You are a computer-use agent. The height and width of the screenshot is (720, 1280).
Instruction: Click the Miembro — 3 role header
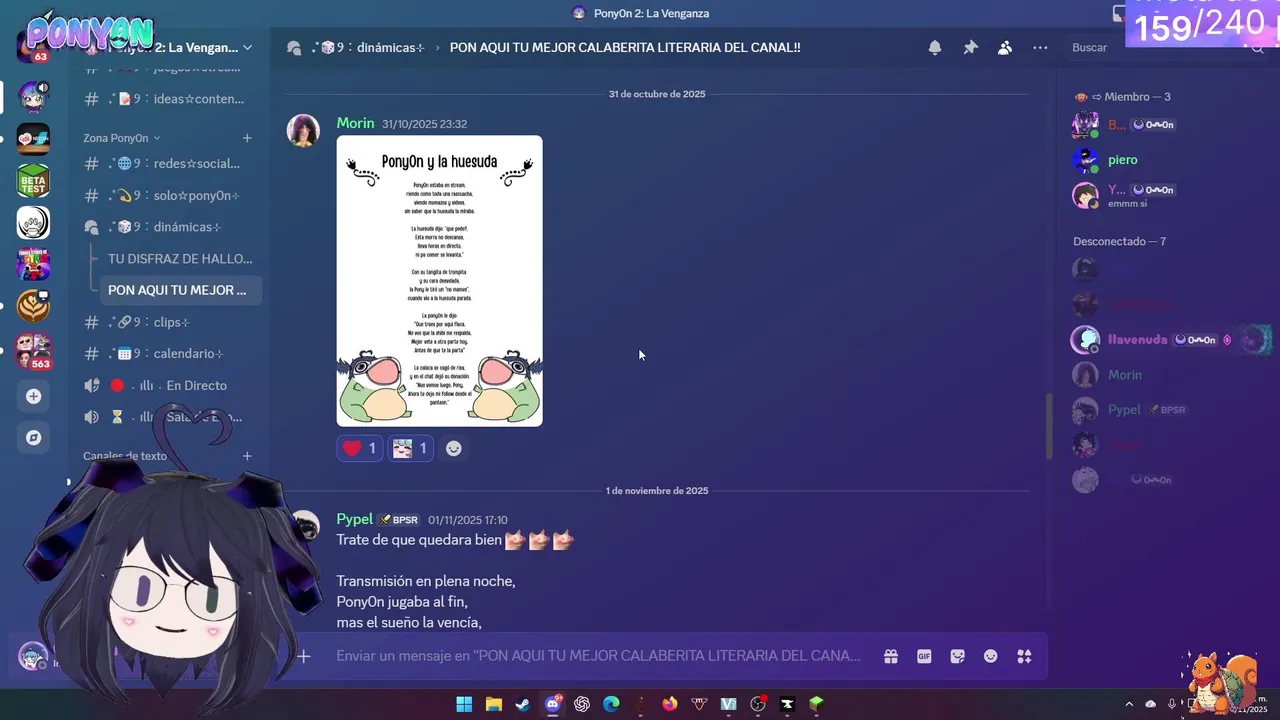pyautogui.click(x=1122, y=97)
